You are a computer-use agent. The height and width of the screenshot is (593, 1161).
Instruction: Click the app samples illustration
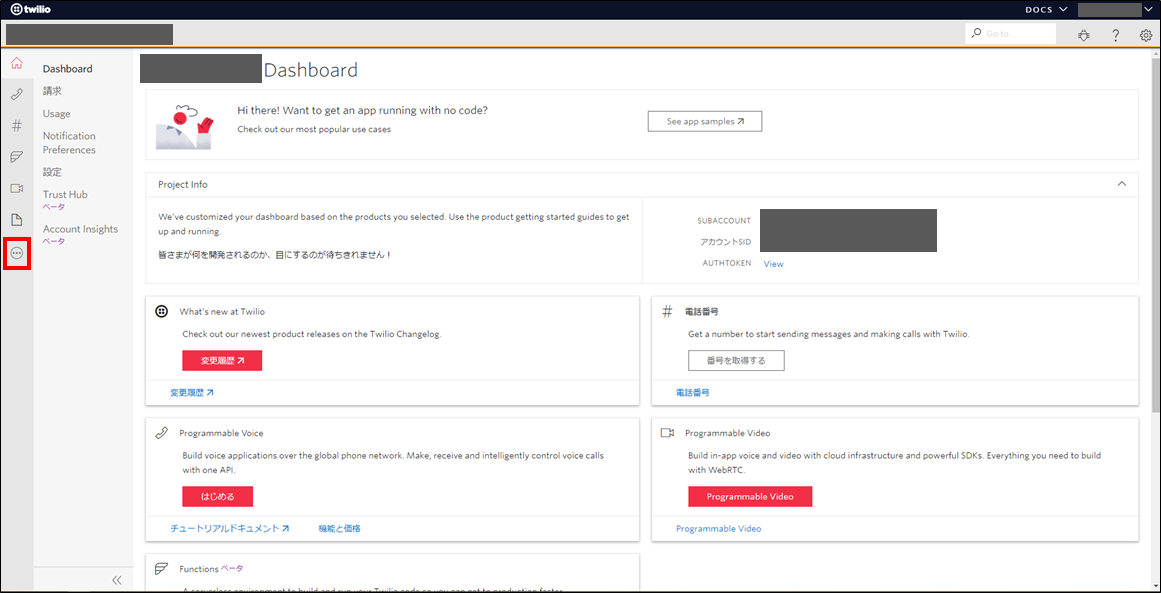(184, 126)
